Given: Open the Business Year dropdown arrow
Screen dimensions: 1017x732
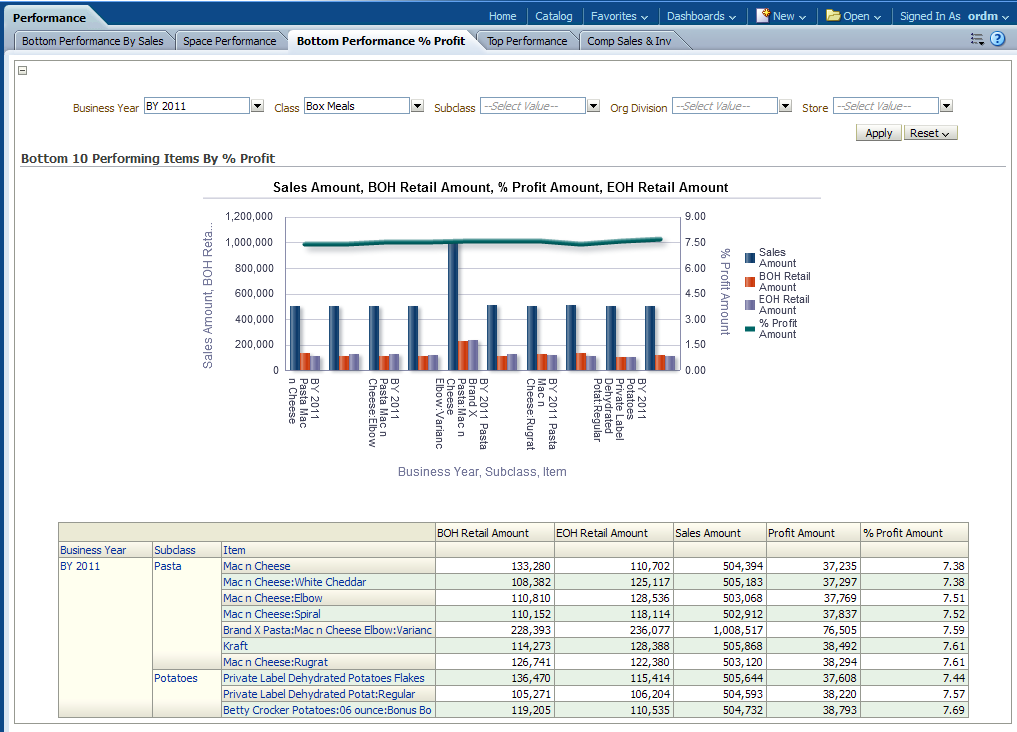Looking at the screenshot, I should click(257, 106).
